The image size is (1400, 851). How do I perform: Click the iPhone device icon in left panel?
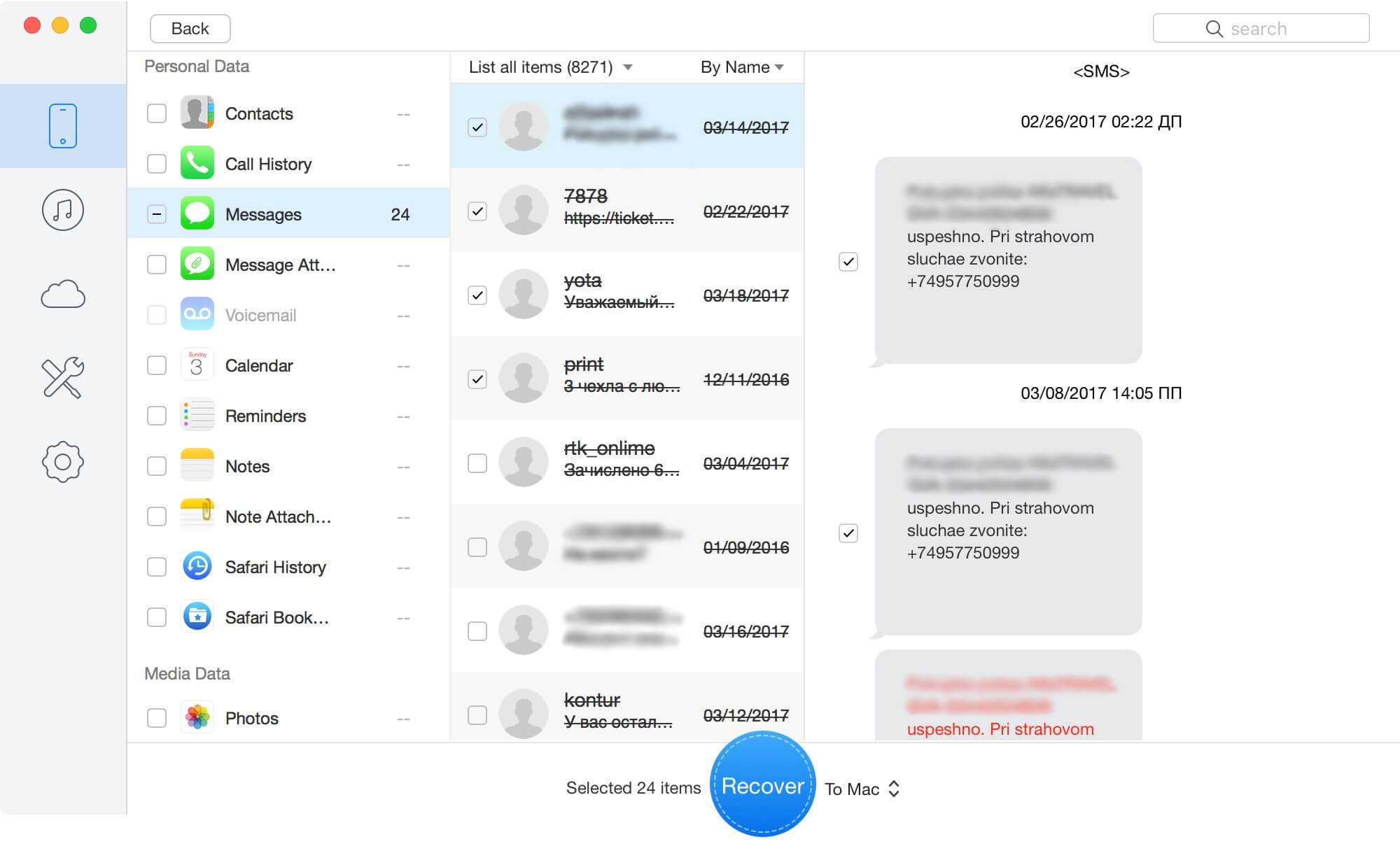click(x=62, y=124)
